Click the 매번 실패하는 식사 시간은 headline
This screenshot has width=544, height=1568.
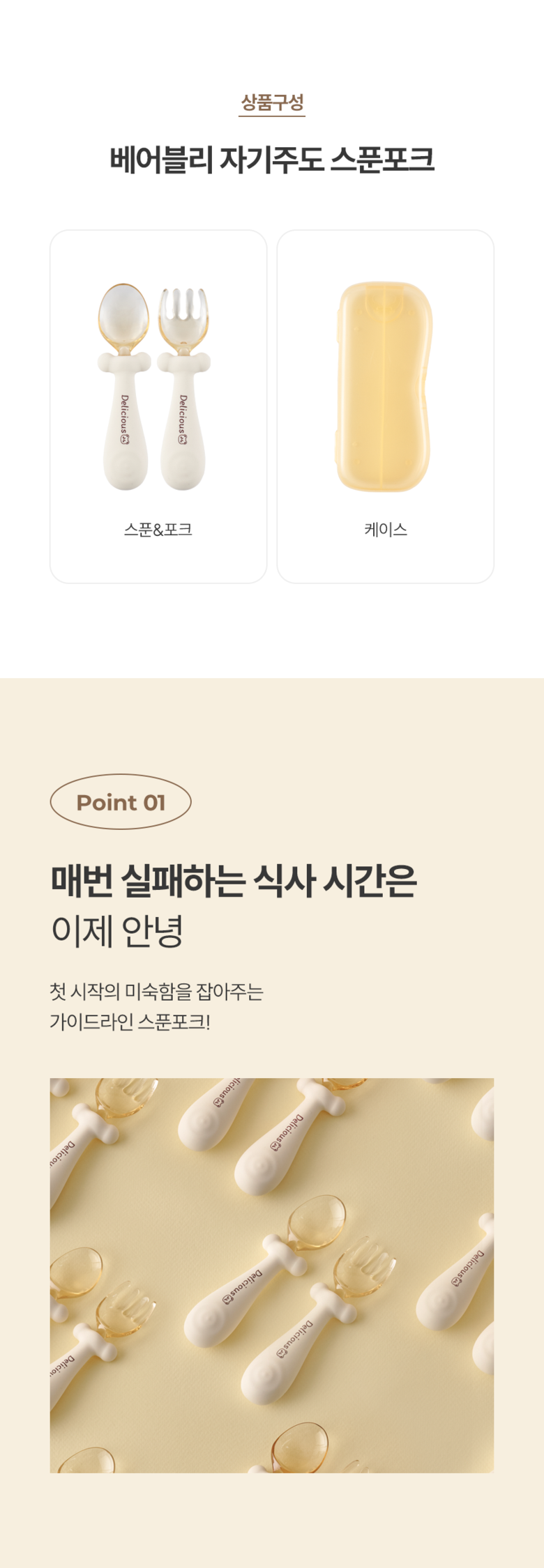click(234, 881)
